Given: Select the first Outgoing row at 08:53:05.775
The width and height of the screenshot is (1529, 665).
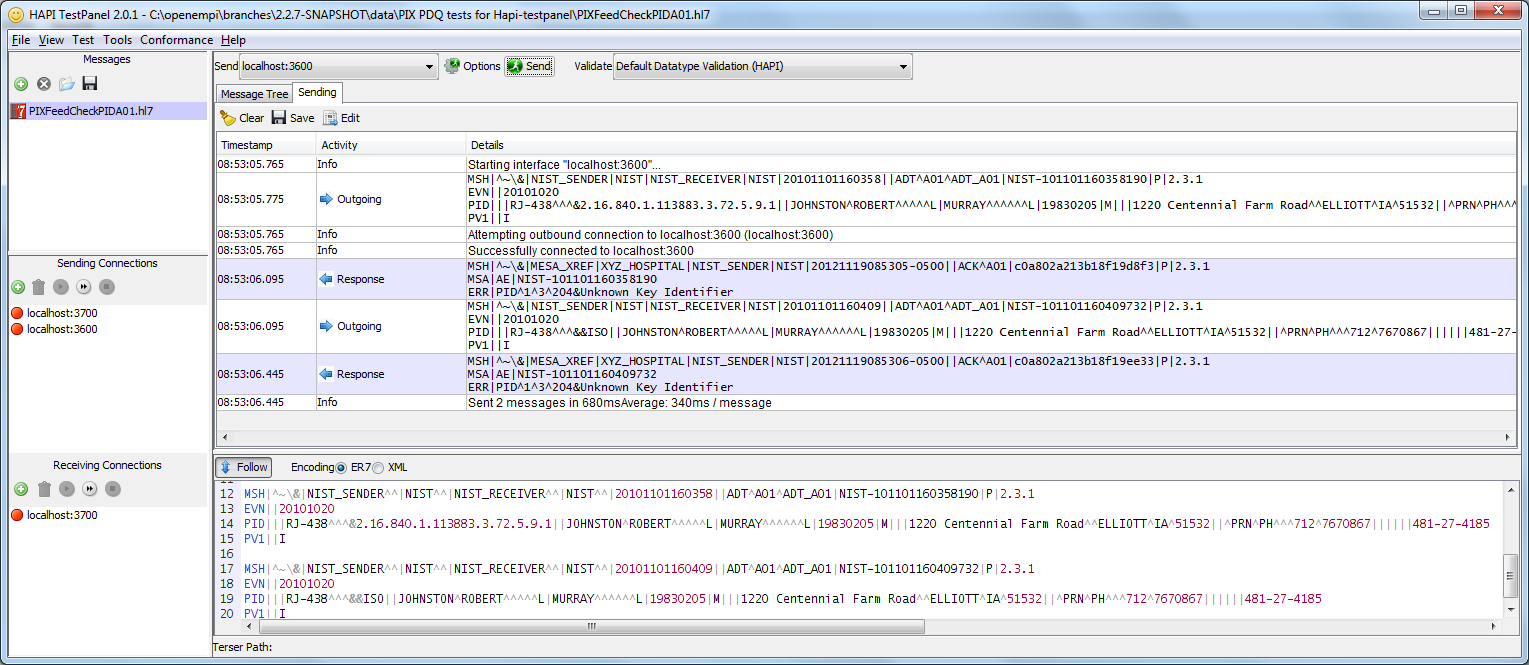Looking at the screenshot, I should pos(866,199).
